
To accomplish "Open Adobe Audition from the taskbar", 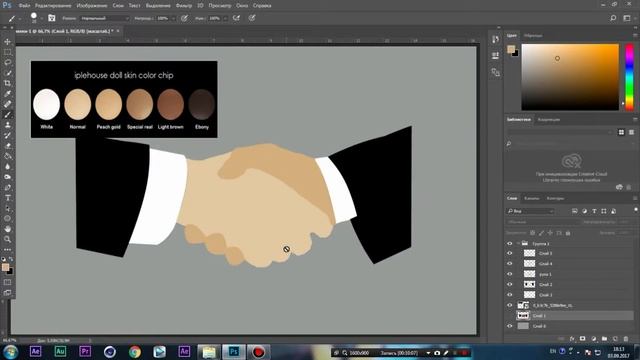I will click(60, 351).
